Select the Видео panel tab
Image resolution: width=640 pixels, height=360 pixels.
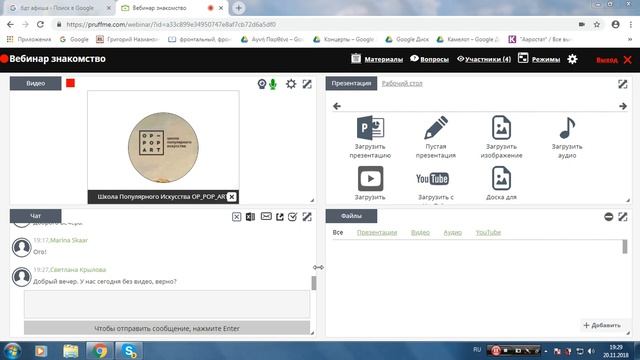click(36, 83)
